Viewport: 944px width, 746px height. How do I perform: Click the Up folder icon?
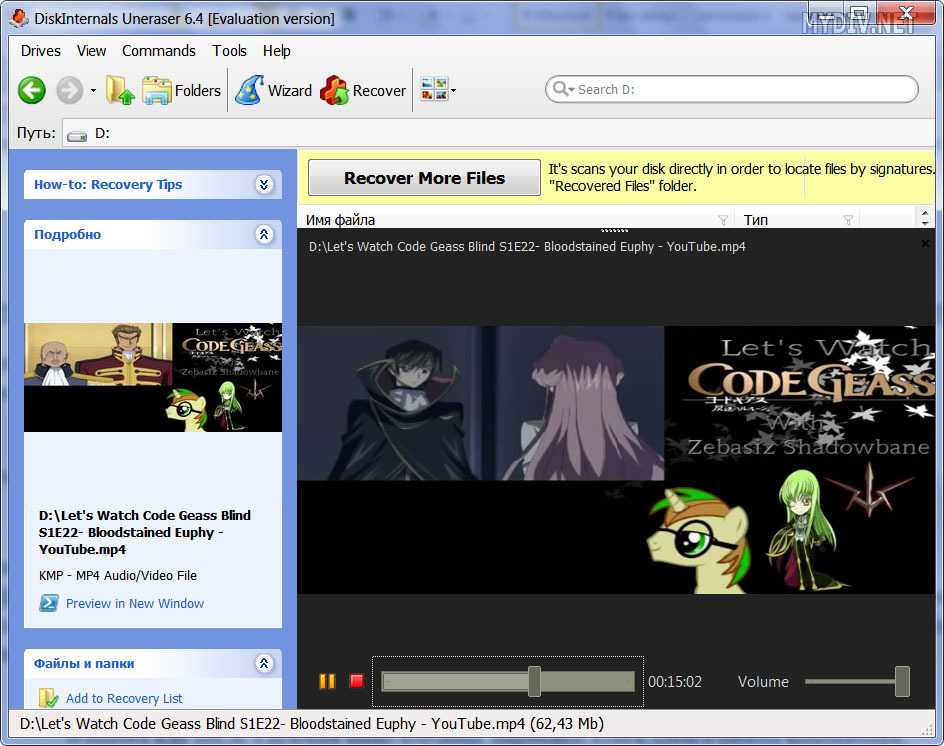[x=120, y=91]
